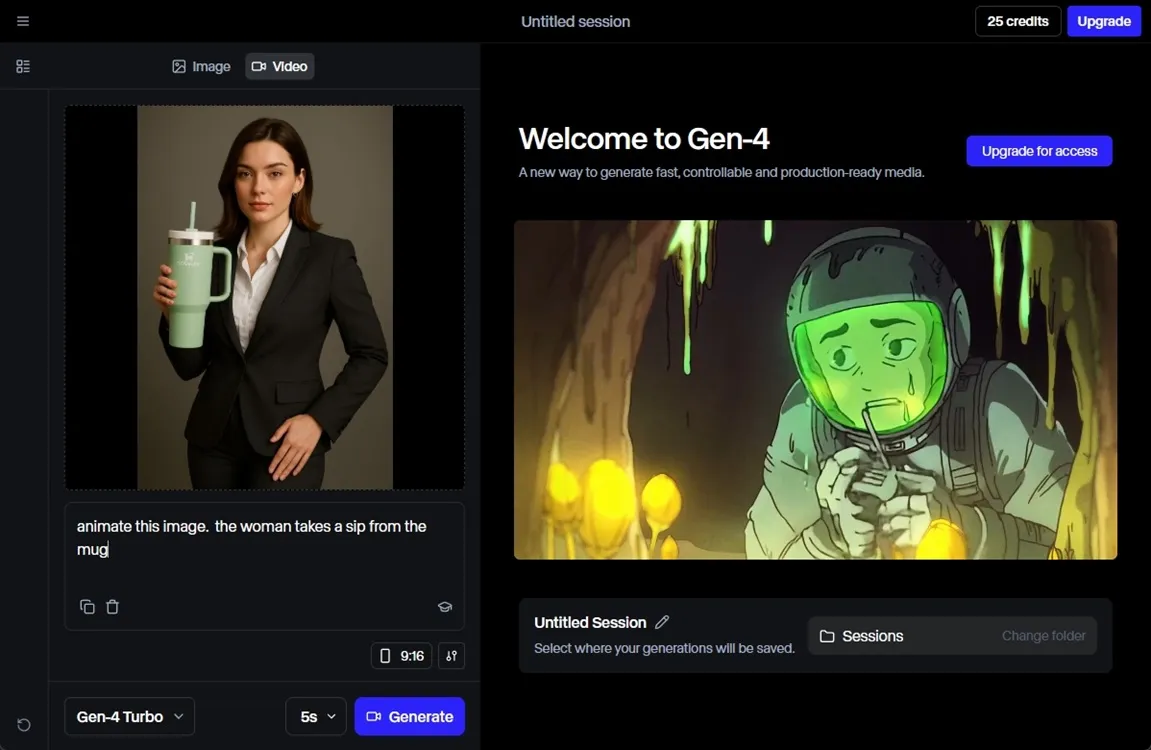Check remaining credits via the 25 credits button
The height and width of the screenshot is (750, 1151).
pos(1017,20)
